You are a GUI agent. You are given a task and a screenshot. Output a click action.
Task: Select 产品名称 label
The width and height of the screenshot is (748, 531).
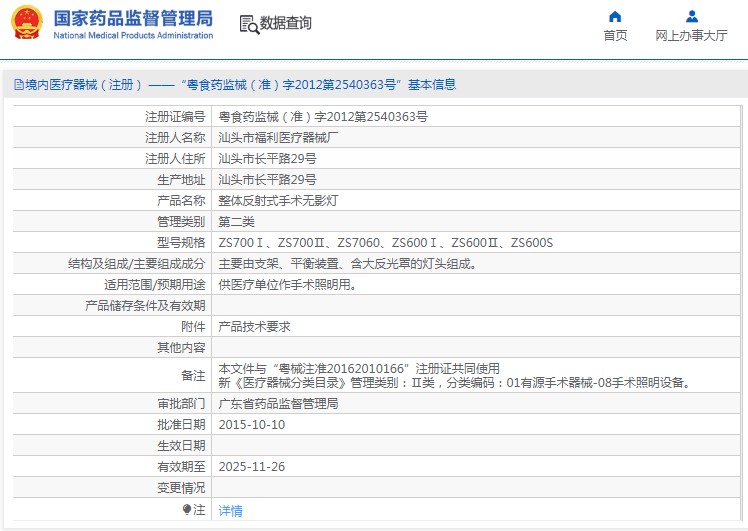click(181, 201)
